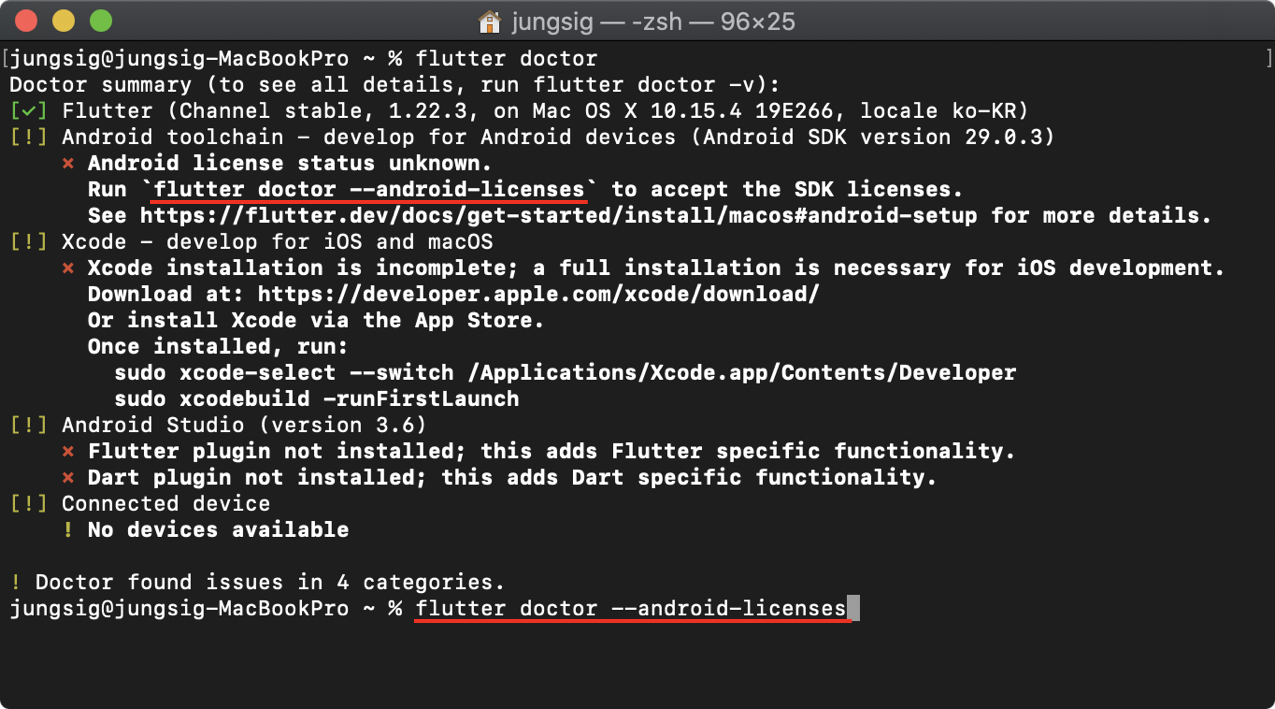Screen dimensions: 1275x709
Task: Click 'Android Studio (version 3.6)' text
Action: [x=244, y=425]
